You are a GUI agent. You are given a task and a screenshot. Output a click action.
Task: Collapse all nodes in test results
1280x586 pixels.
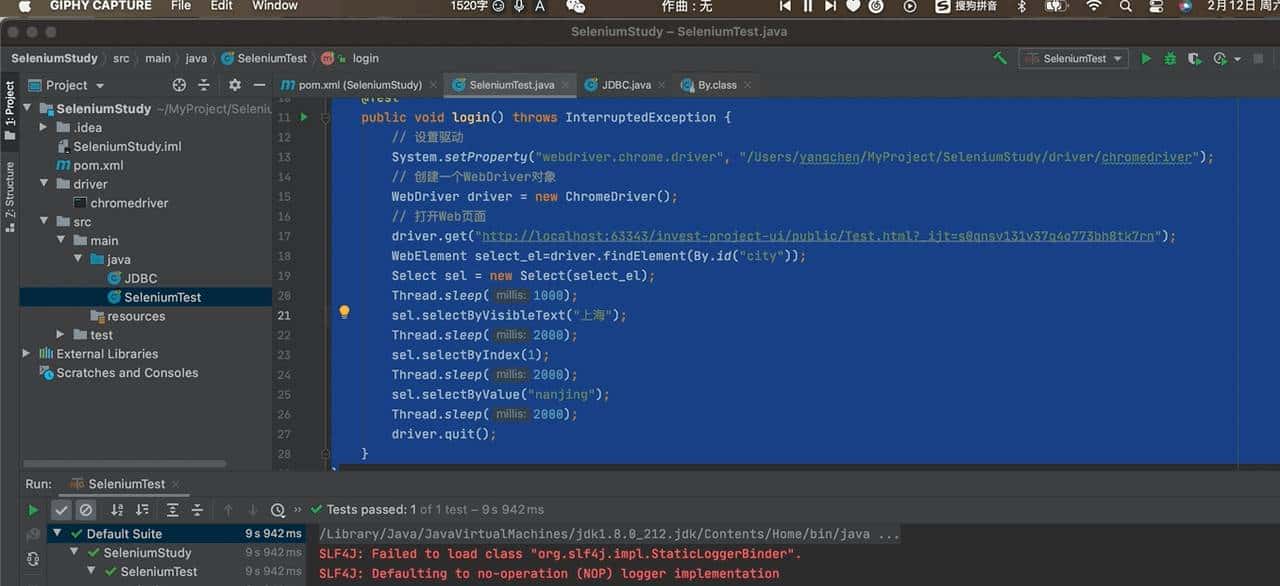197,509
